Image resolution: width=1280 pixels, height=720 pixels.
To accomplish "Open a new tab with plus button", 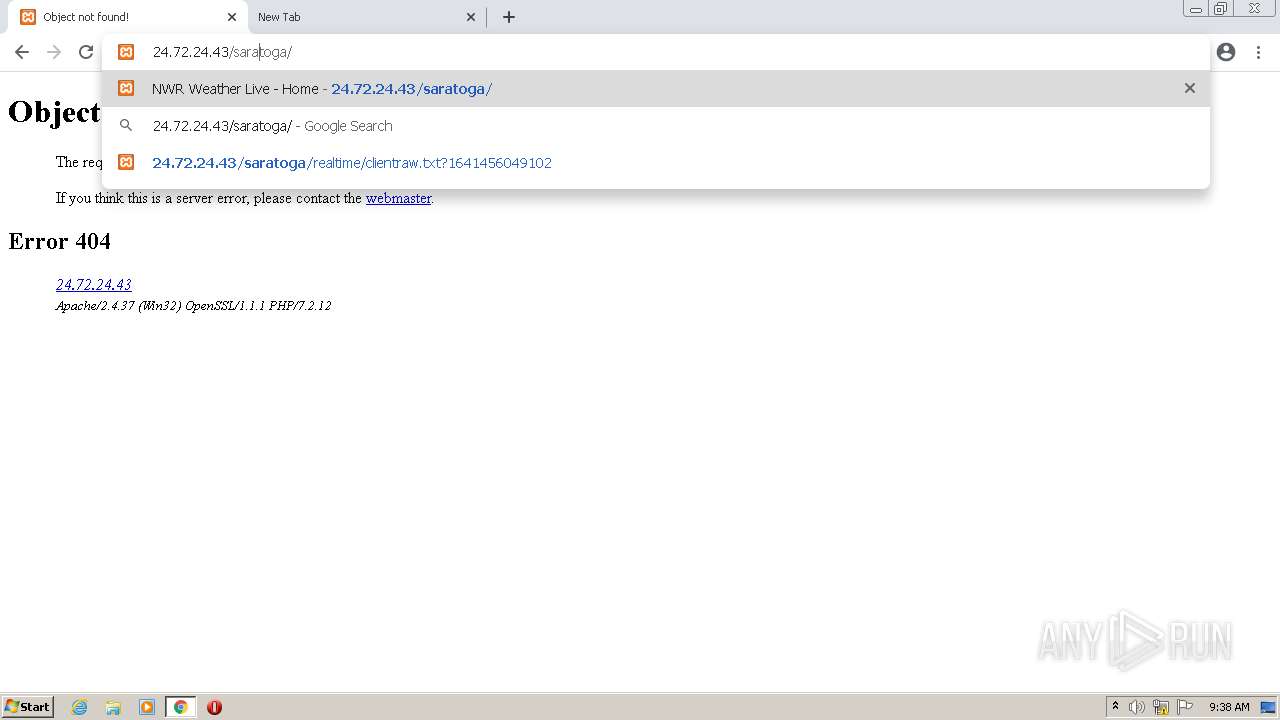I will pos(509,17).
